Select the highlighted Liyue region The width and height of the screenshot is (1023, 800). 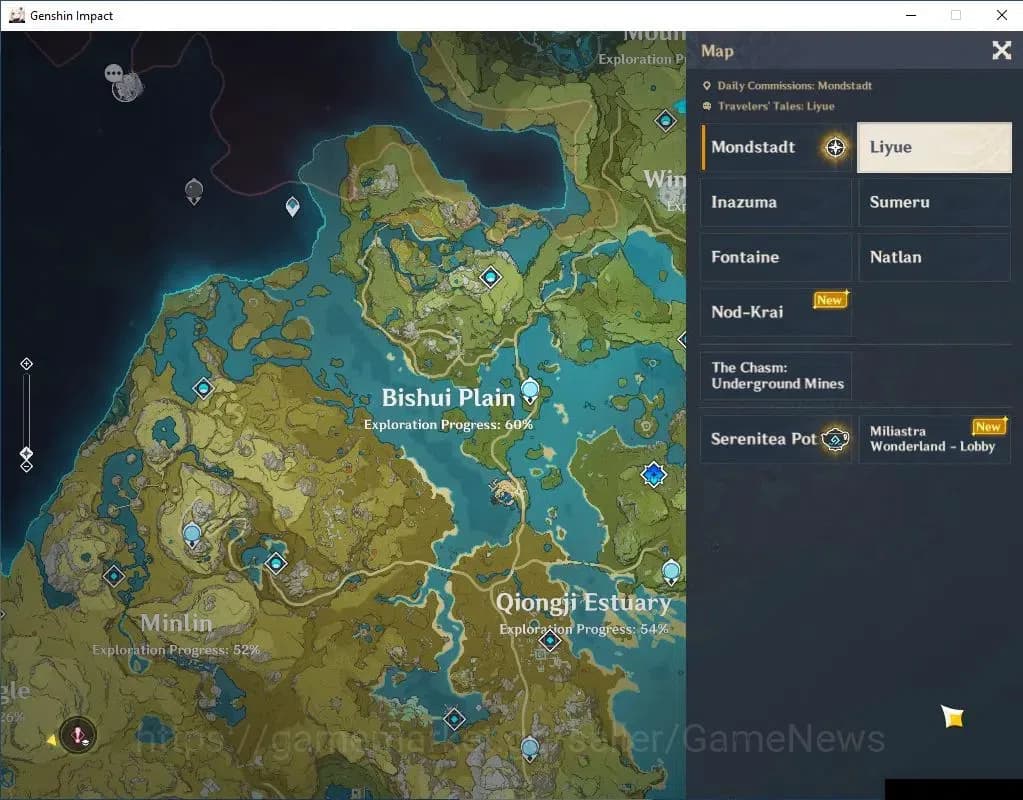(934, 147)
